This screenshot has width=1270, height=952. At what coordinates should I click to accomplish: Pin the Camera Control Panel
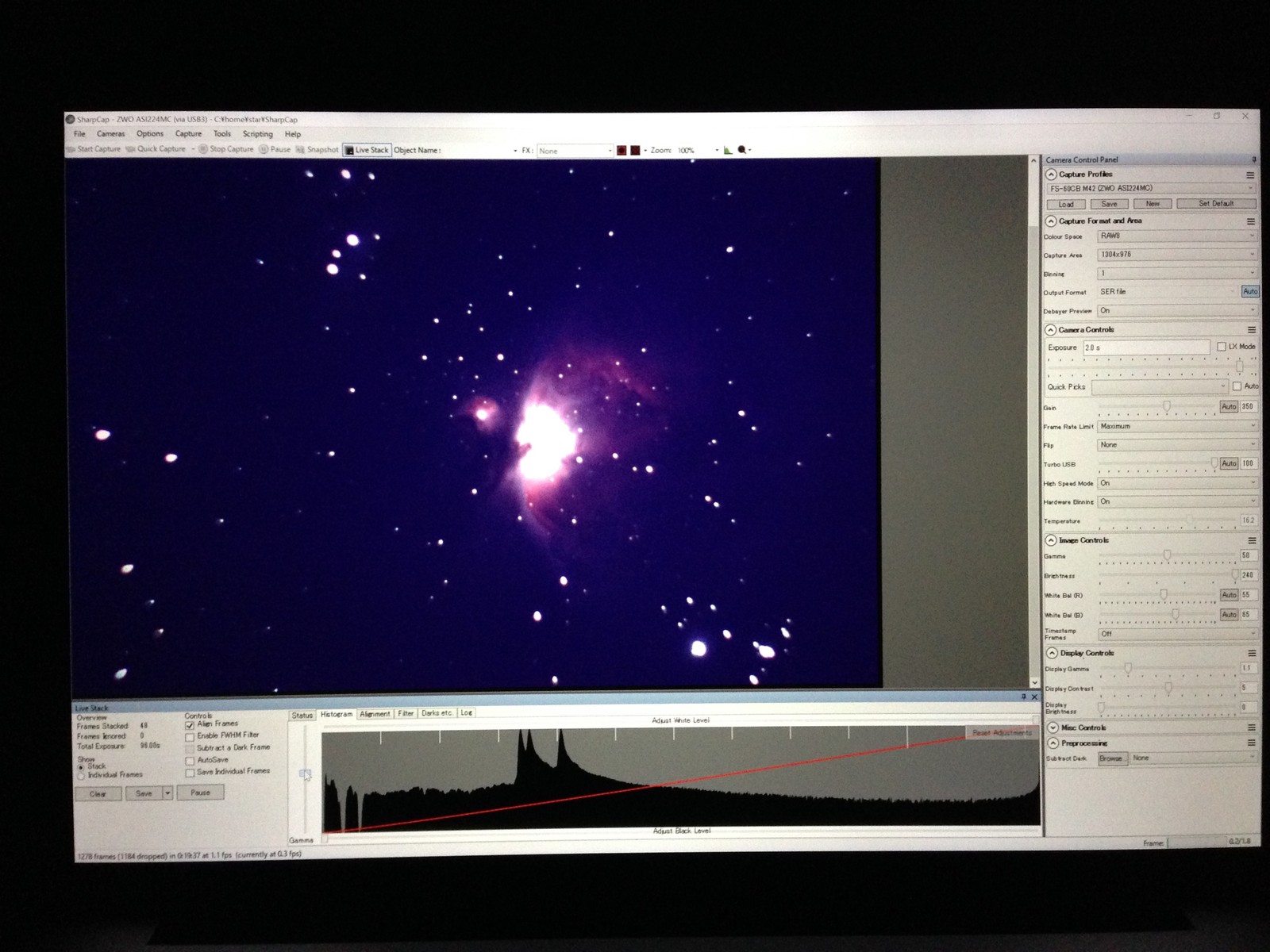coord(1254,159)
